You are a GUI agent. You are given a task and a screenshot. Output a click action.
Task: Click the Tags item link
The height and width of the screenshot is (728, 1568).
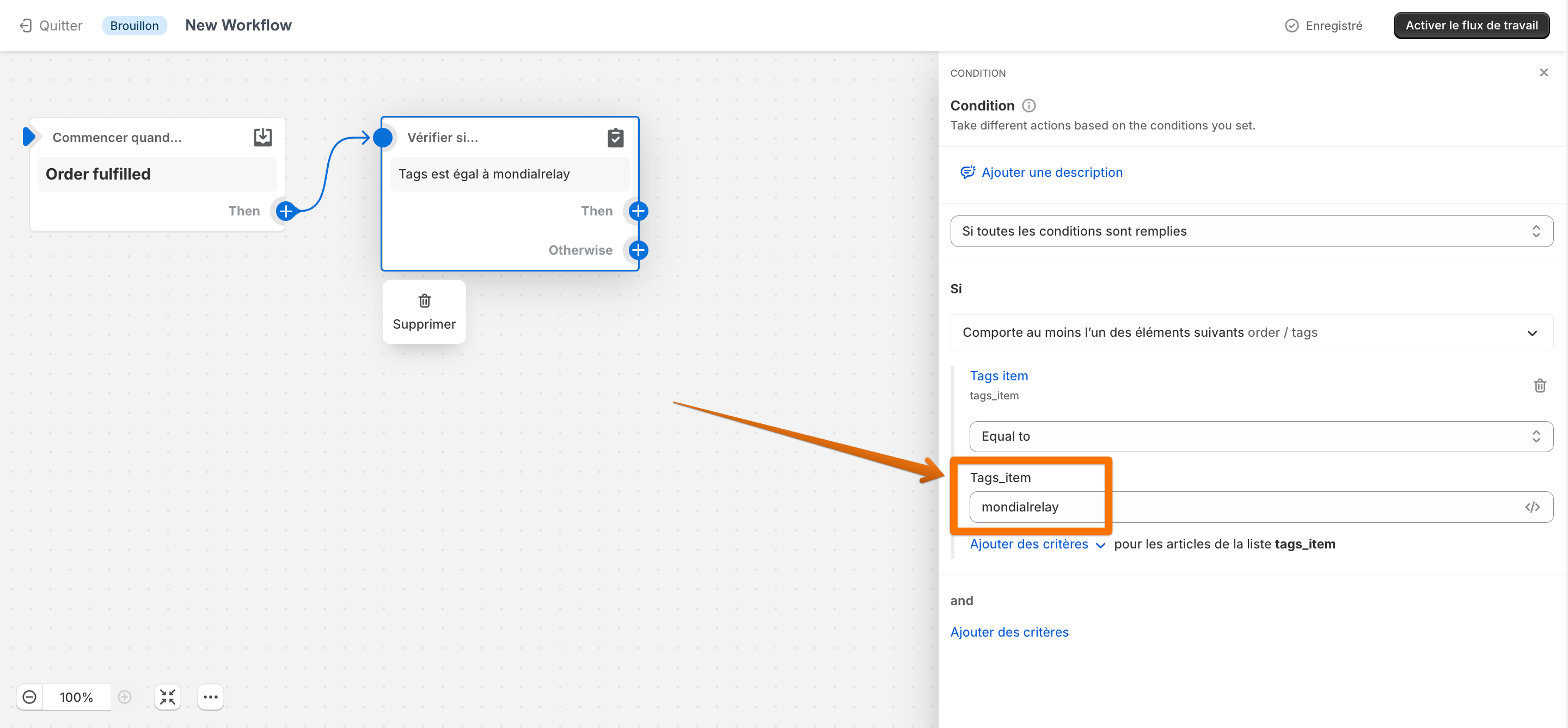tap(999, 376)
